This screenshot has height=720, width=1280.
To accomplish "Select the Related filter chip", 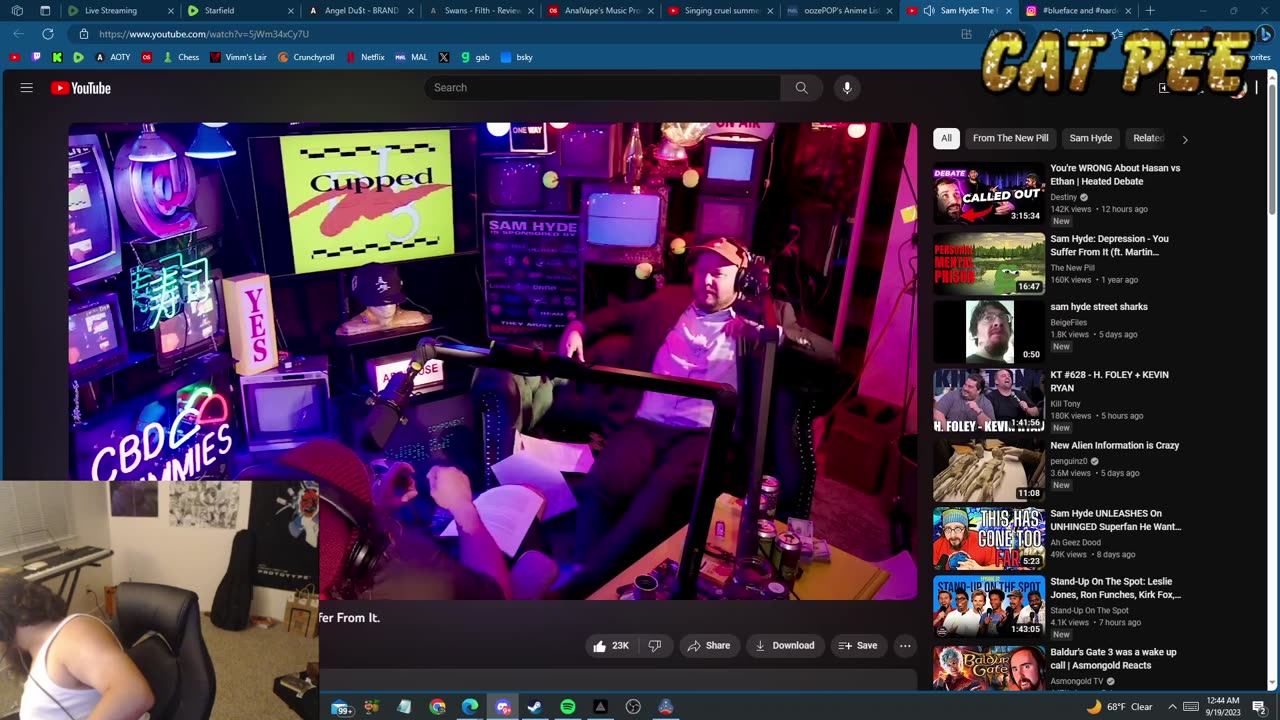I will (1148, 138).
